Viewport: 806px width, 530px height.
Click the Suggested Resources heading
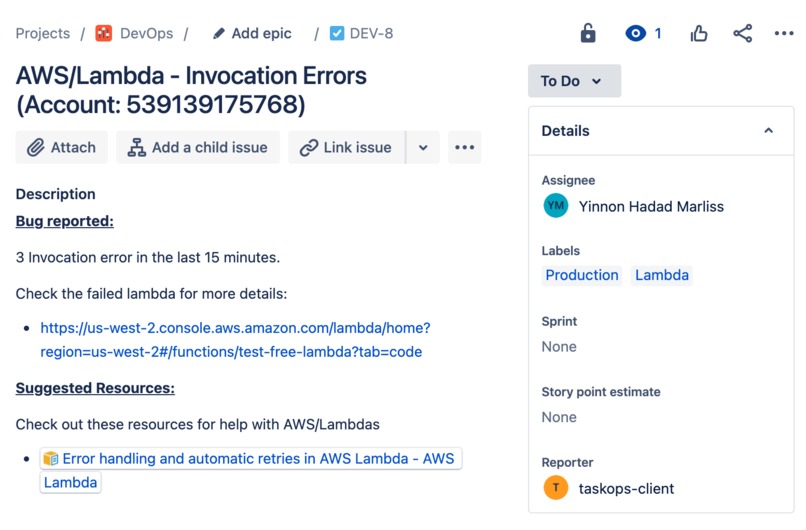95,388
